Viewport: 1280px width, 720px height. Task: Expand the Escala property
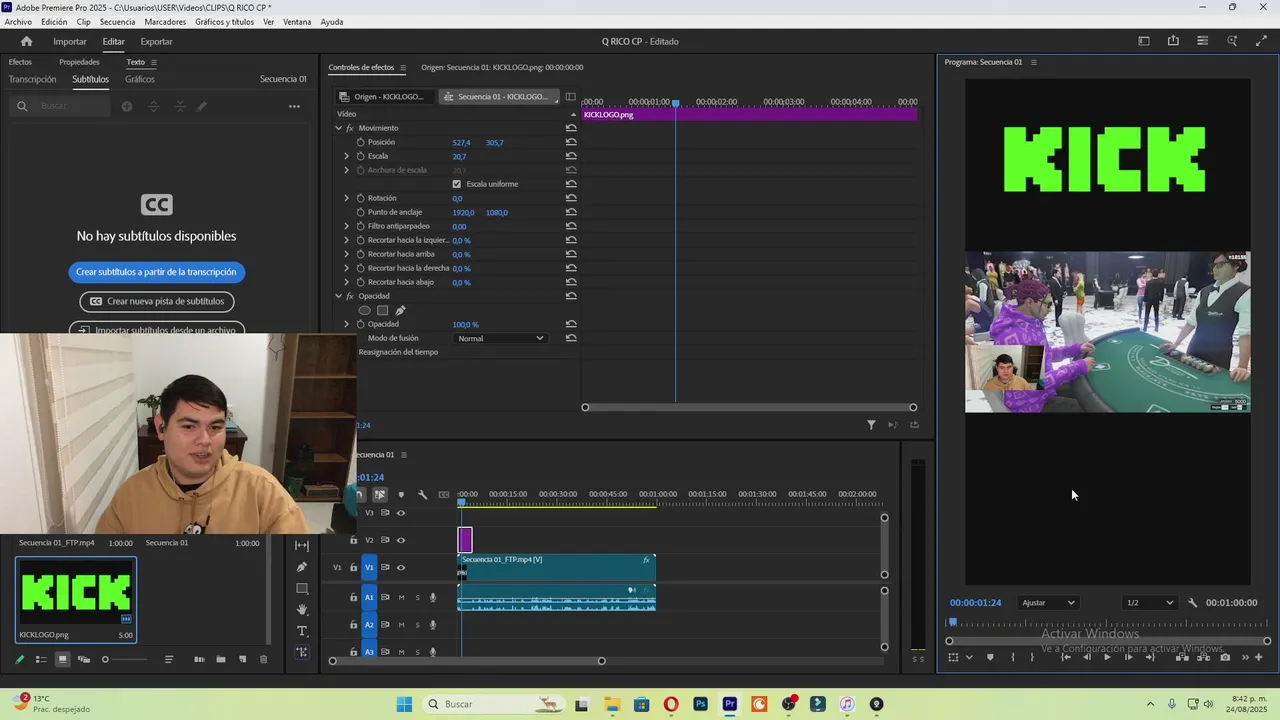[x=346, y=156]
